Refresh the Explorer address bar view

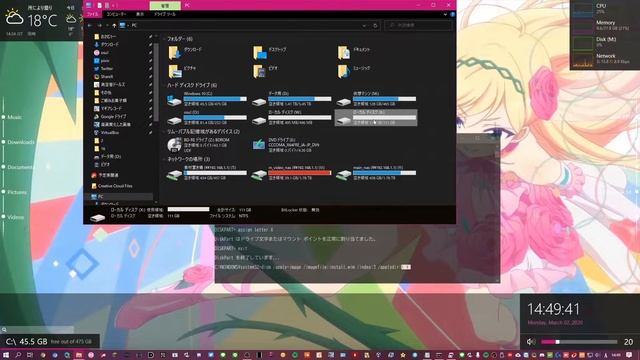376,25
